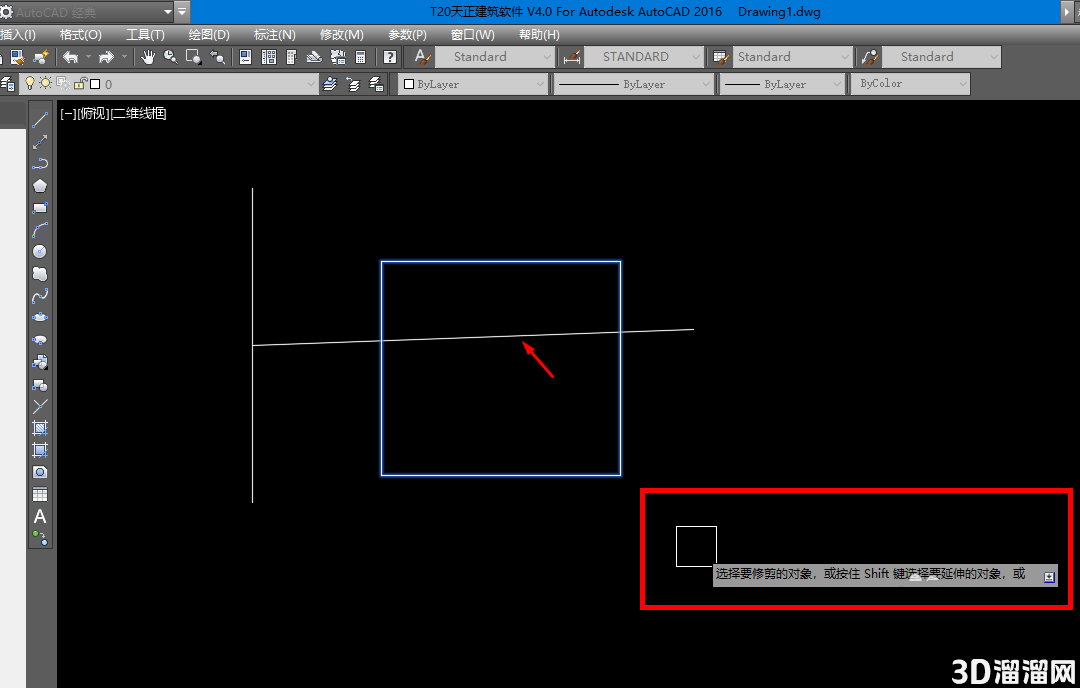The width and height of the screenshot is (1080, 688).
Task: Select the Ellipse arc tool
Action: coord(40,340)
